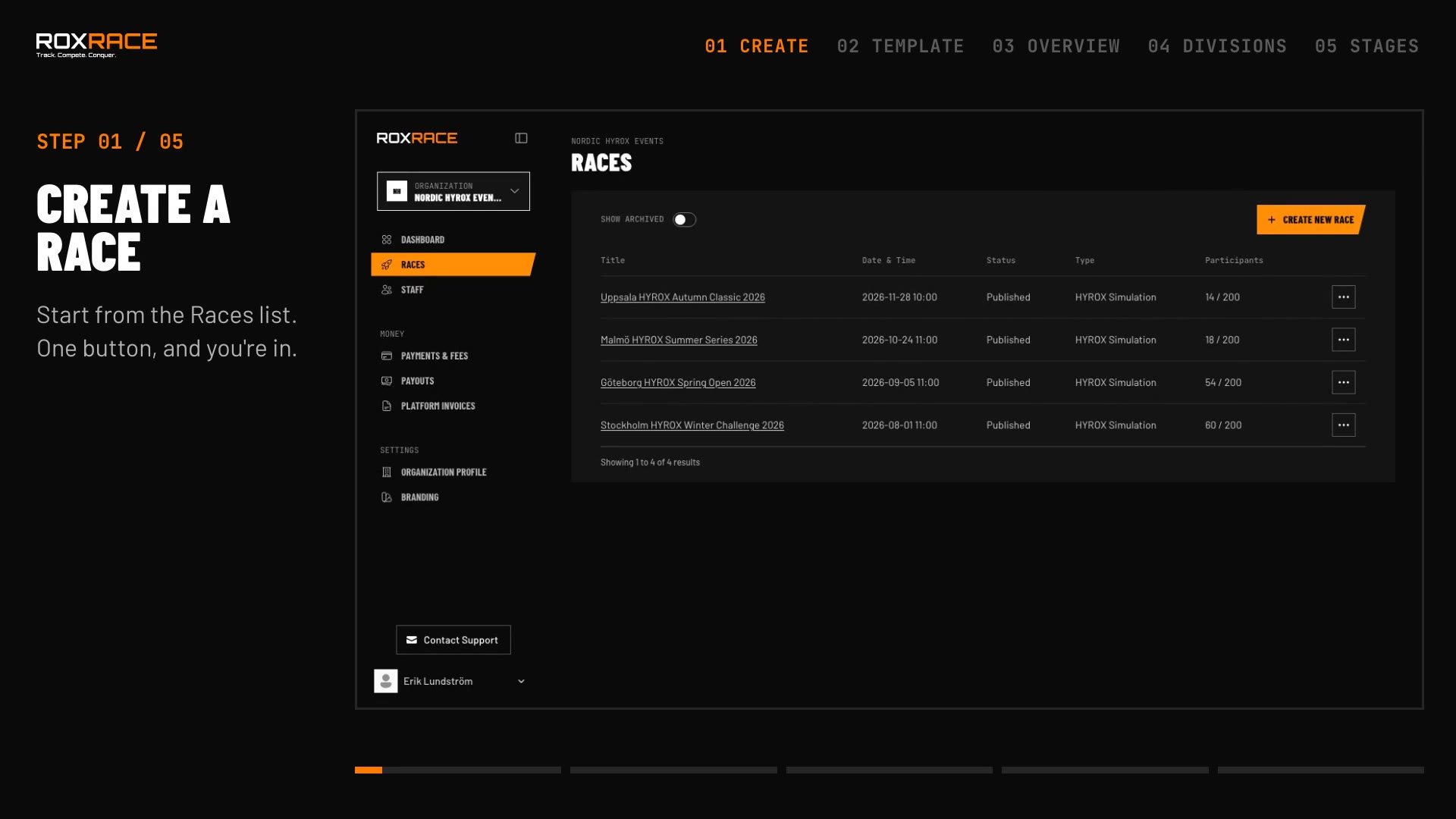The height and width of the screenshot is (819, 1456).
Task: Open Stockholm HYROX Winter Challenge 2026 link
Action: pos(692,425)
